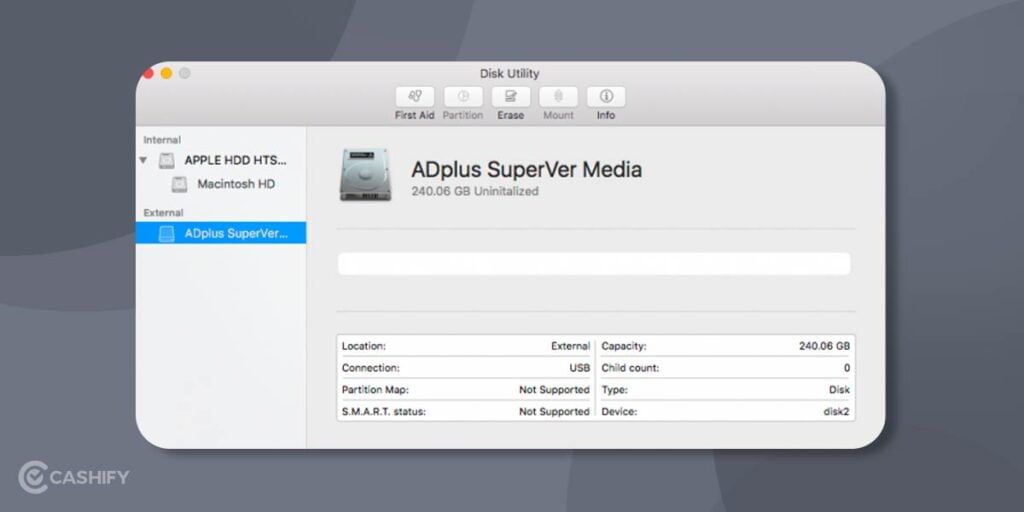1024x512 pixels.
Task: Click the Mount toolbar icon
Action: pyautogui.click(x=558, y=97)
